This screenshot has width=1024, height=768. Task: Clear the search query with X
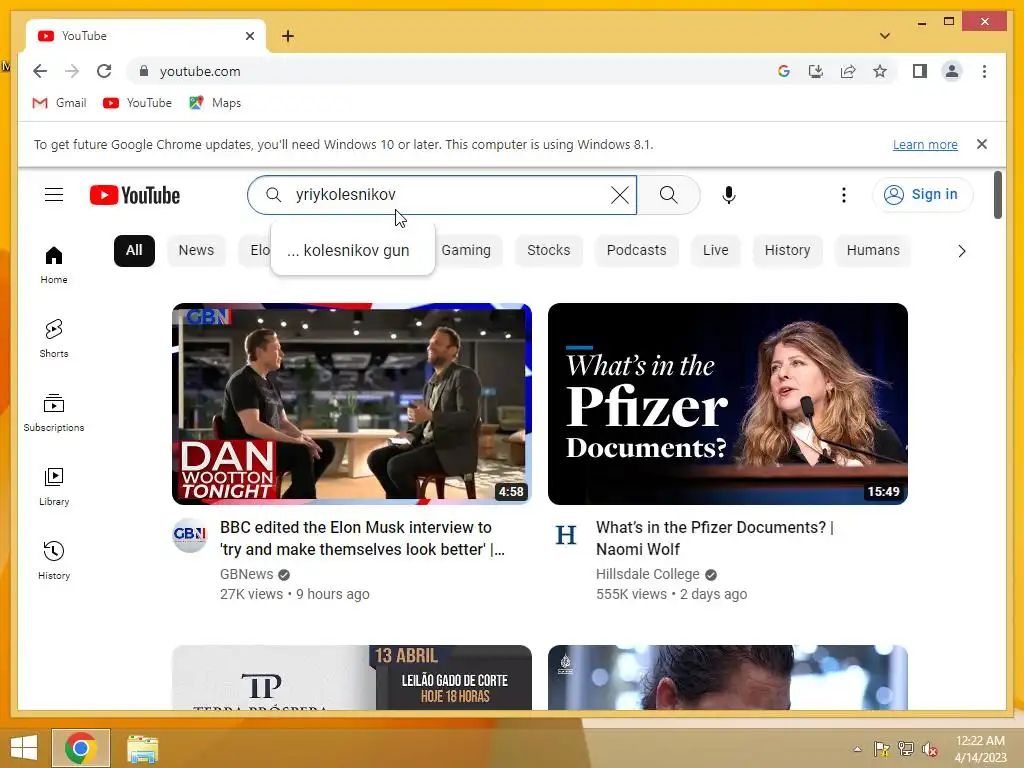coord(619,195)
